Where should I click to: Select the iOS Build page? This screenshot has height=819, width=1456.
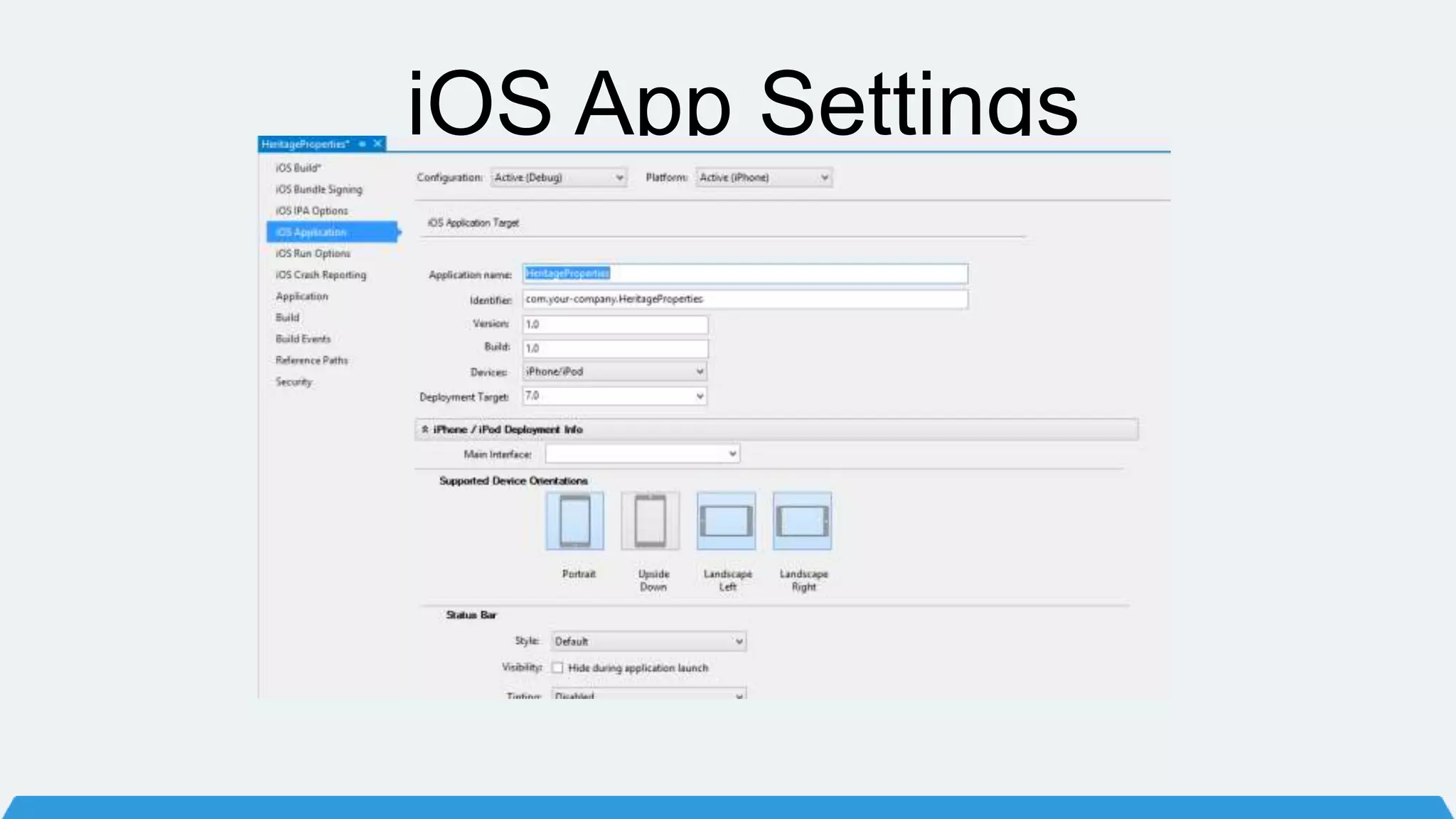[x=299, y=168]
